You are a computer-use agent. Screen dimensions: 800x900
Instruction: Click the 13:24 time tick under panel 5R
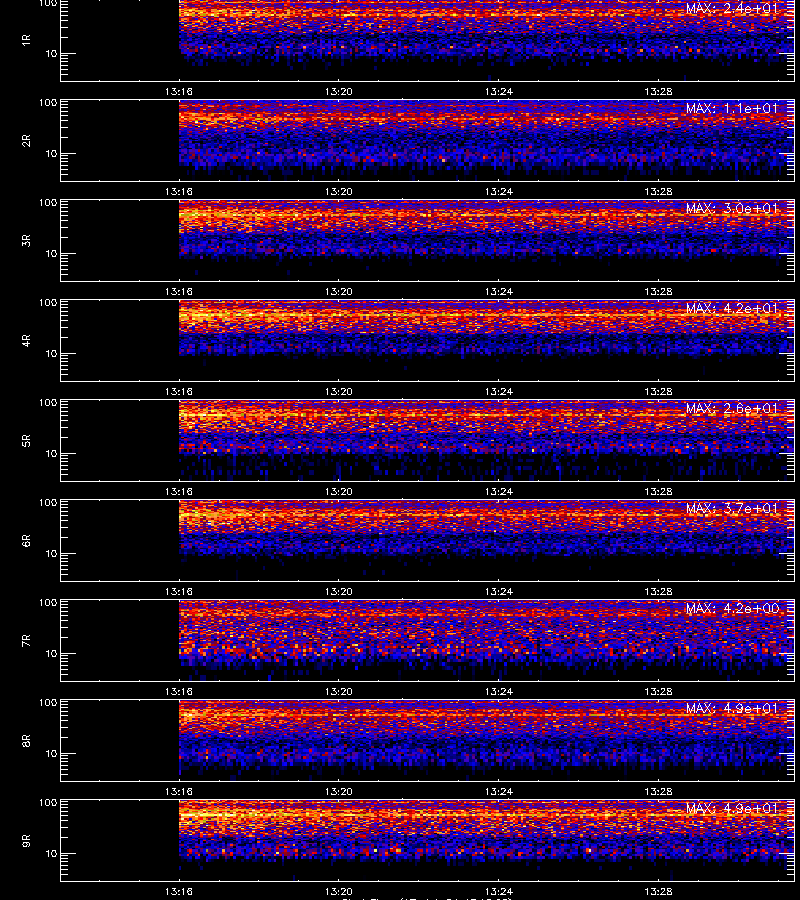(x=498, y=491)
